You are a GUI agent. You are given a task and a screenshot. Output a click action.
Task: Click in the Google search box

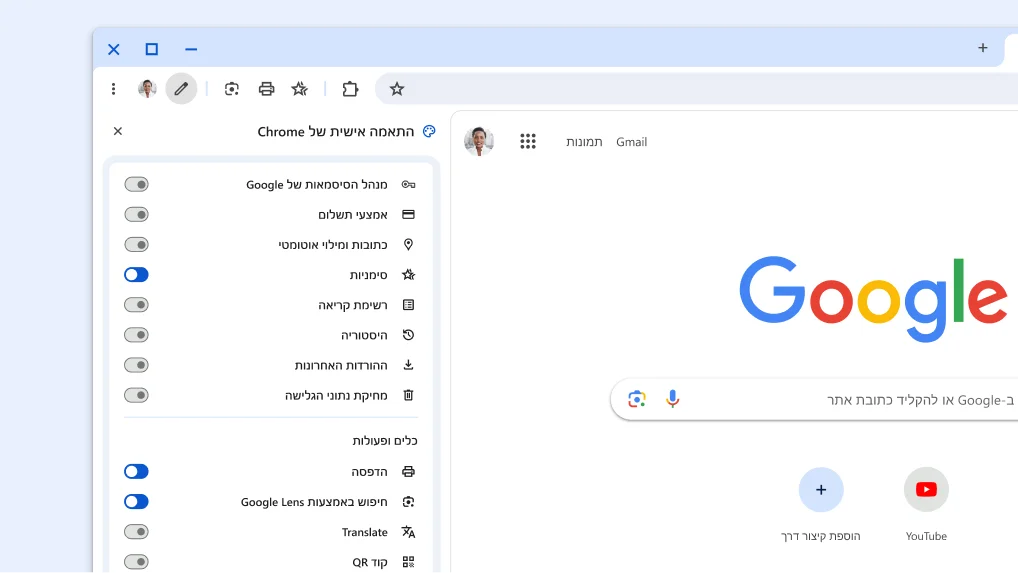click(x=815, y=400)
